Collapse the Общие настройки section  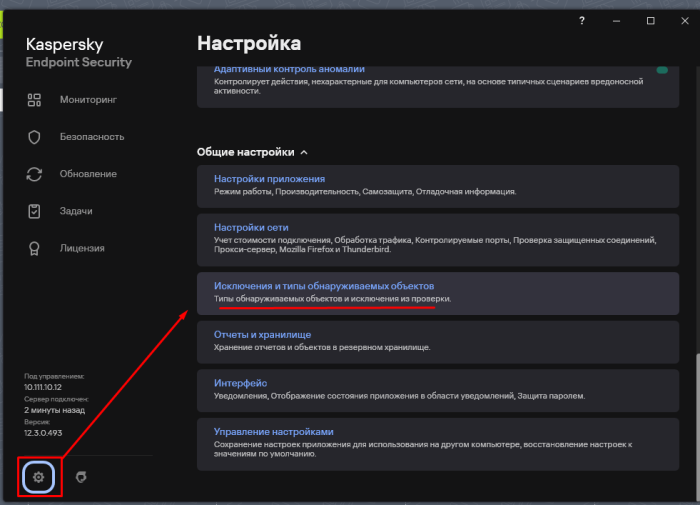tap(304, 153)
